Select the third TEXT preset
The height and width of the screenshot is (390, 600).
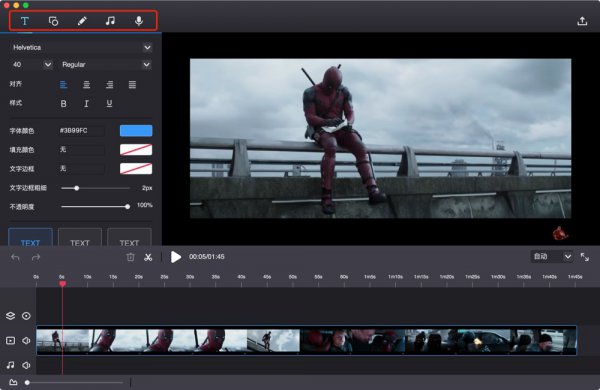tap(129, 237)
